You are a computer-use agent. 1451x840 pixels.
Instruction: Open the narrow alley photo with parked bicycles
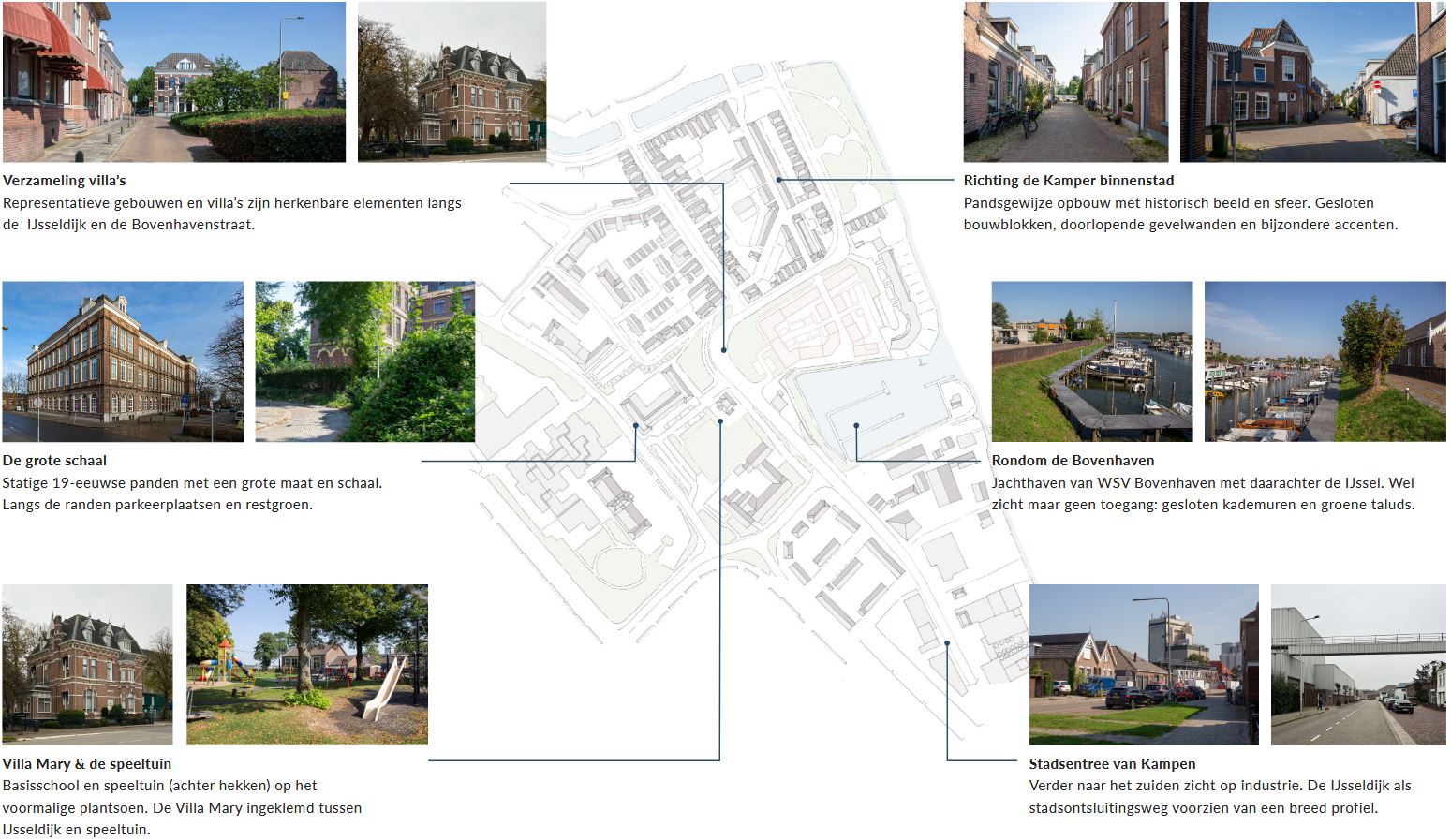(x=1065, y=81)
